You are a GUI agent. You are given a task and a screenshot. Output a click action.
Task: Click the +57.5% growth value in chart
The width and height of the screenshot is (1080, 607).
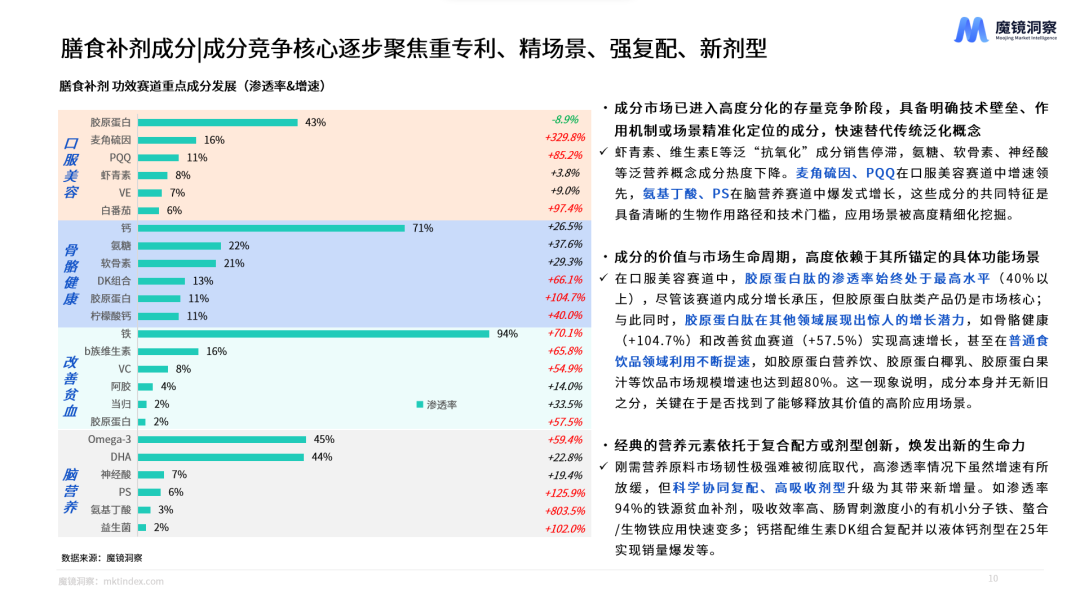click(x=565, y=422)
